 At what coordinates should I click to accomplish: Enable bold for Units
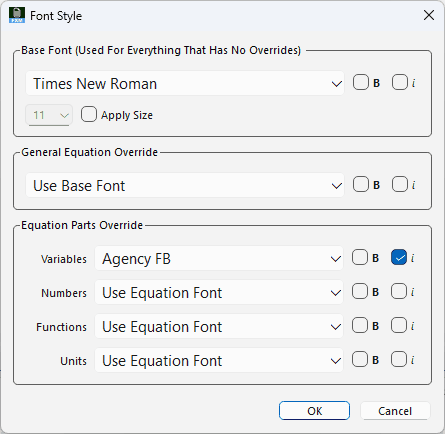(x=360, y=359)
